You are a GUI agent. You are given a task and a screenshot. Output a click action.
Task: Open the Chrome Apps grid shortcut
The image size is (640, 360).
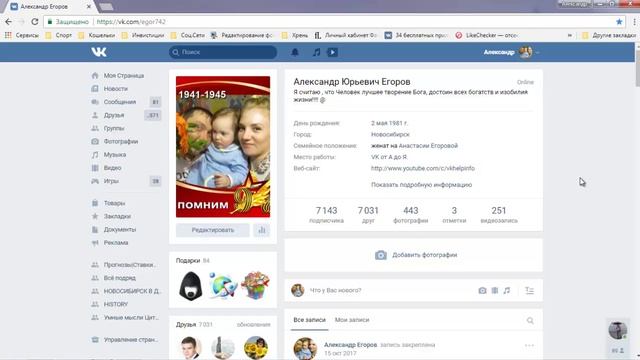tap(8, 36)
